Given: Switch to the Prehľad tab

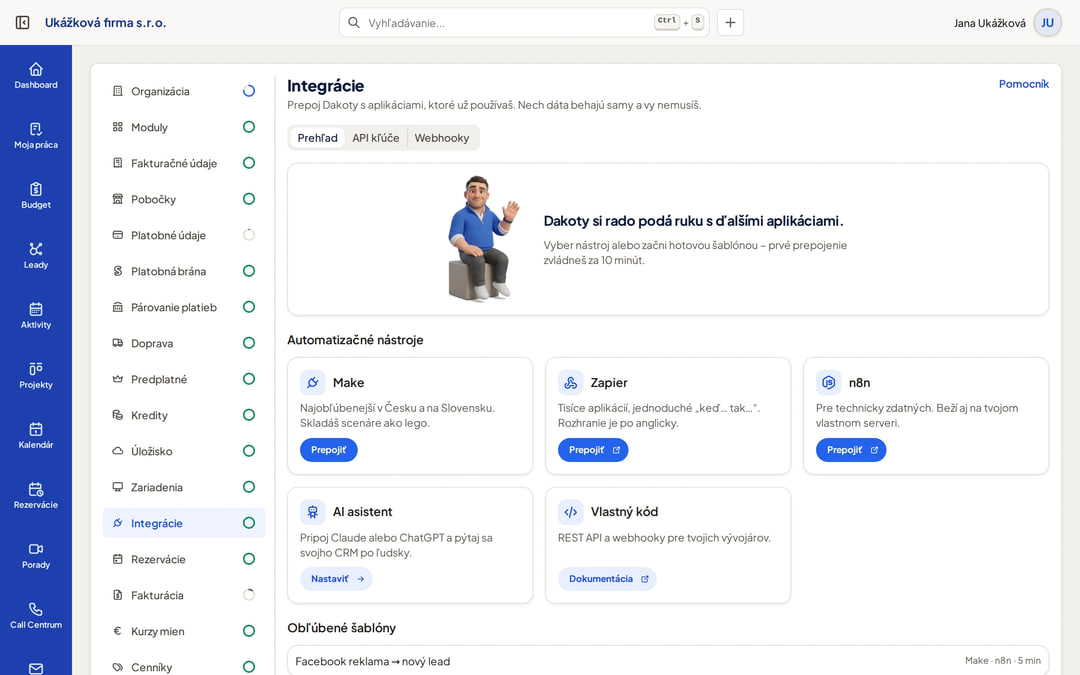Looking at the screenshot, I should 318,138.
